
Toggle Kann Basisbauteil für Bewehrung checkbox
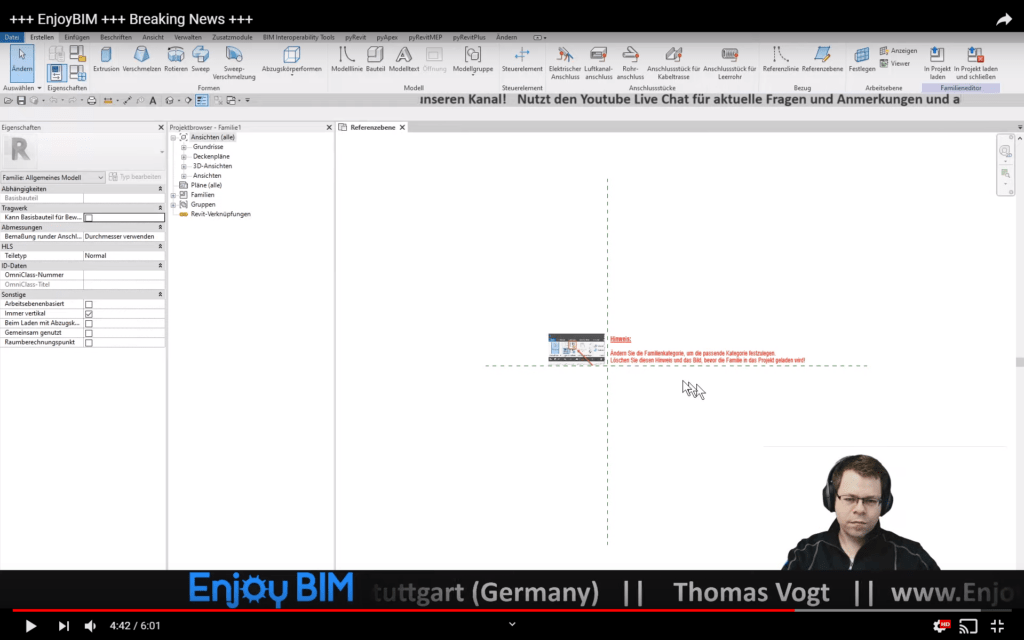click(88, 217)
